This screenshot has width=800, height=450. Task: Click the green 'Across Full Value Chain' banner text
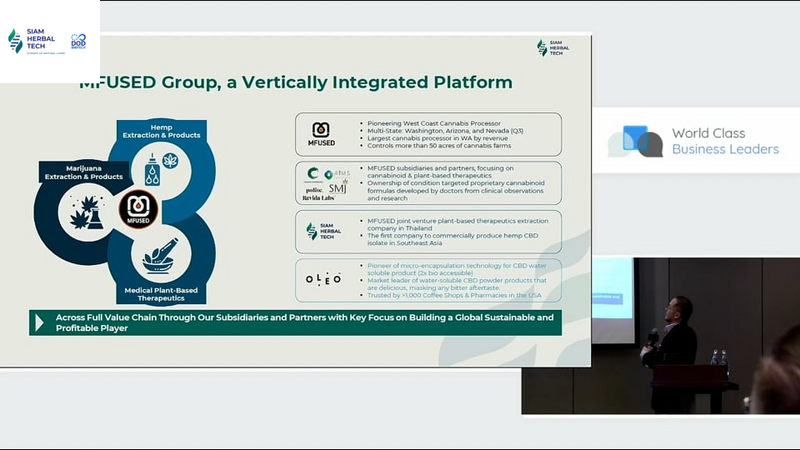304,322
